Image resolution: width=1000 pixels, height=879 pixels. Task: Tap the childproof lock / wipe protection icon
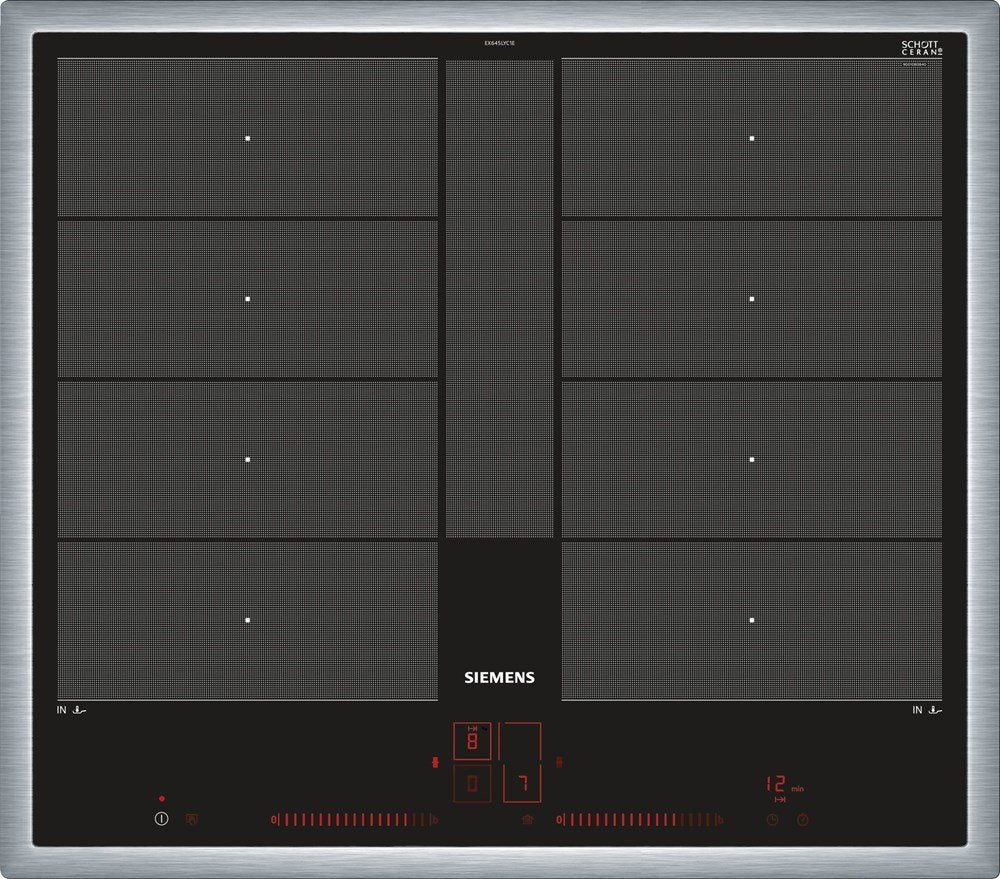click(192, 819)
